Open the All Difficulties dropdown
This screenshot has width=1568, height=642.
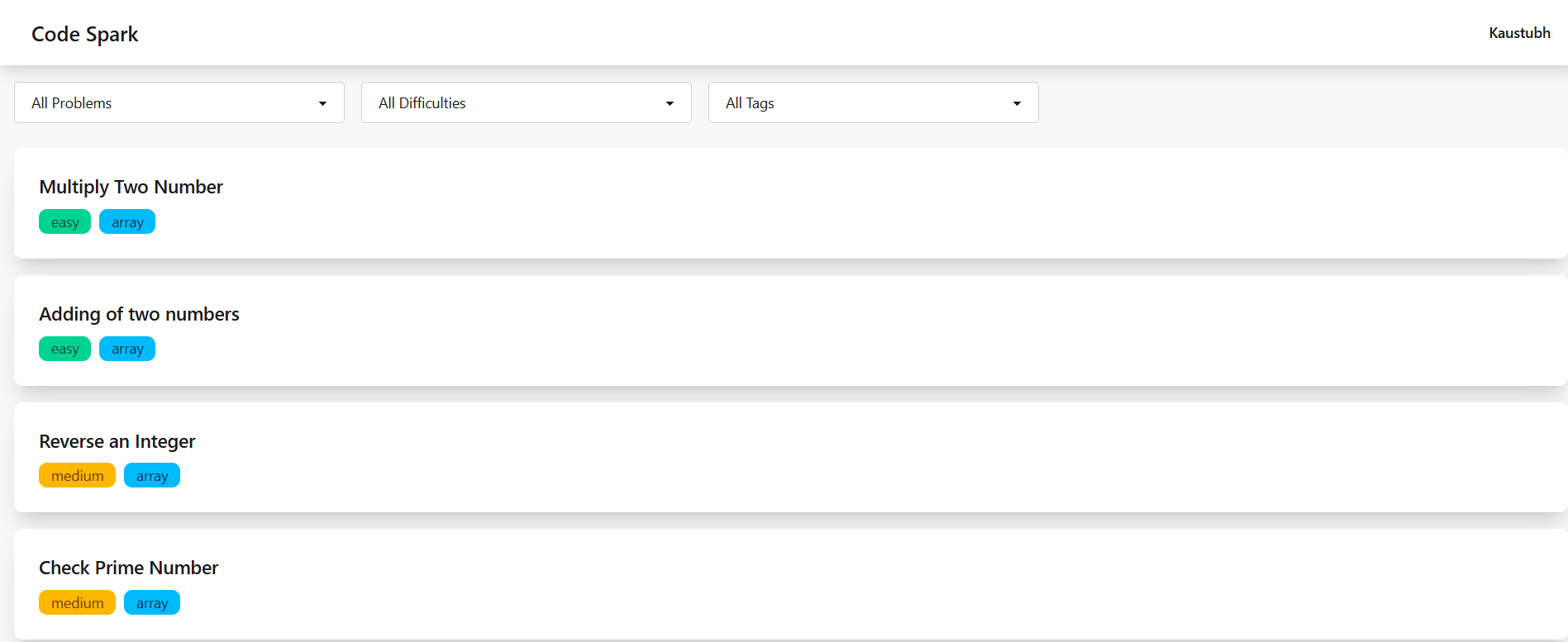point(526,102)
